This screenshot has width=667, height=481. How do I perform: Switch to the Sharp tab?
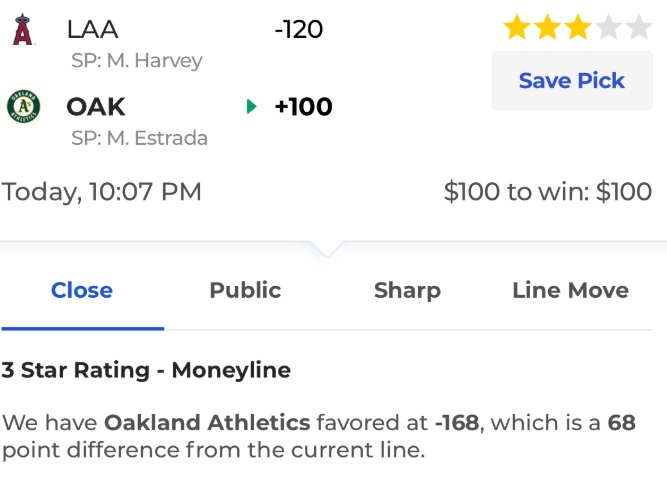click(408, 290)
